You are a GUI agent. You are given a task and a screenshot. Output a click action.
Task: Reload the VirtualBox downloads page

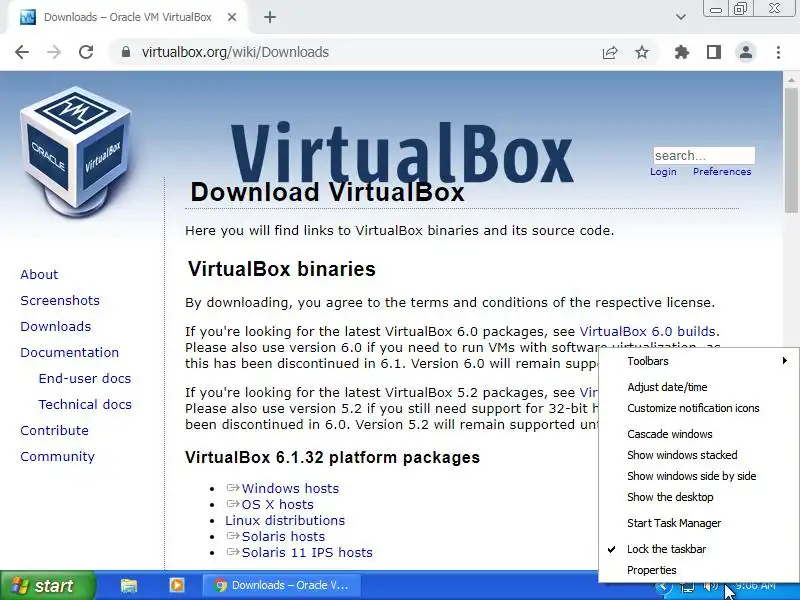[86, 52]
